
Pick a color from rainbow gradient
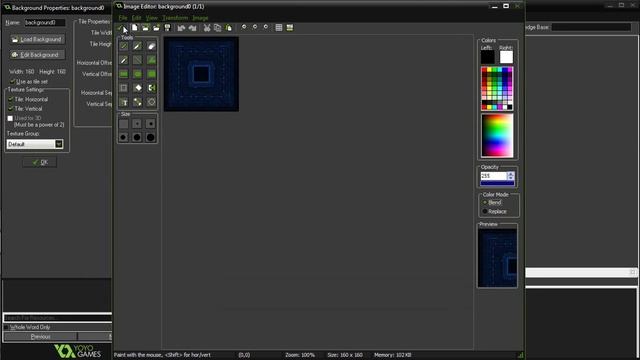497,136
